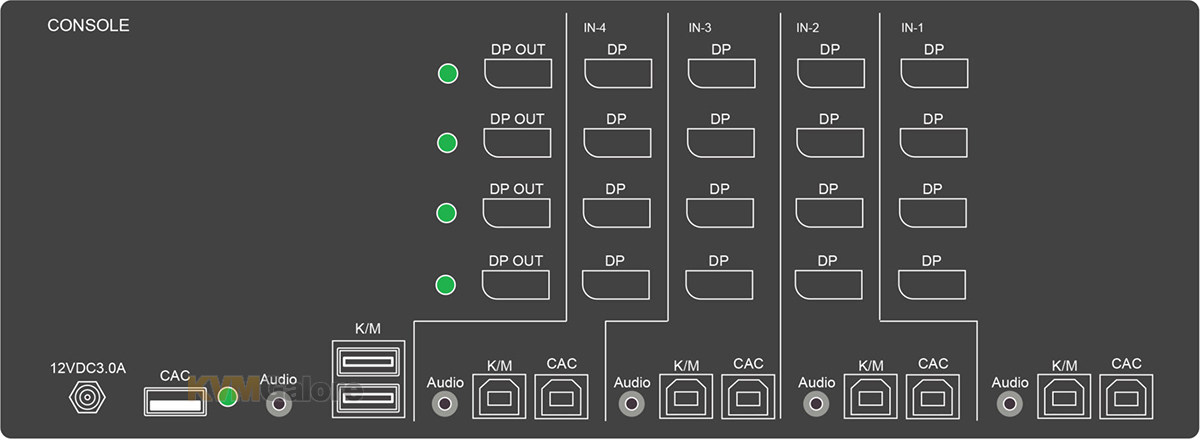Viewport: 1200px width, 439px height.
Task: Click the second green LED from top
Action: (448, 143)
